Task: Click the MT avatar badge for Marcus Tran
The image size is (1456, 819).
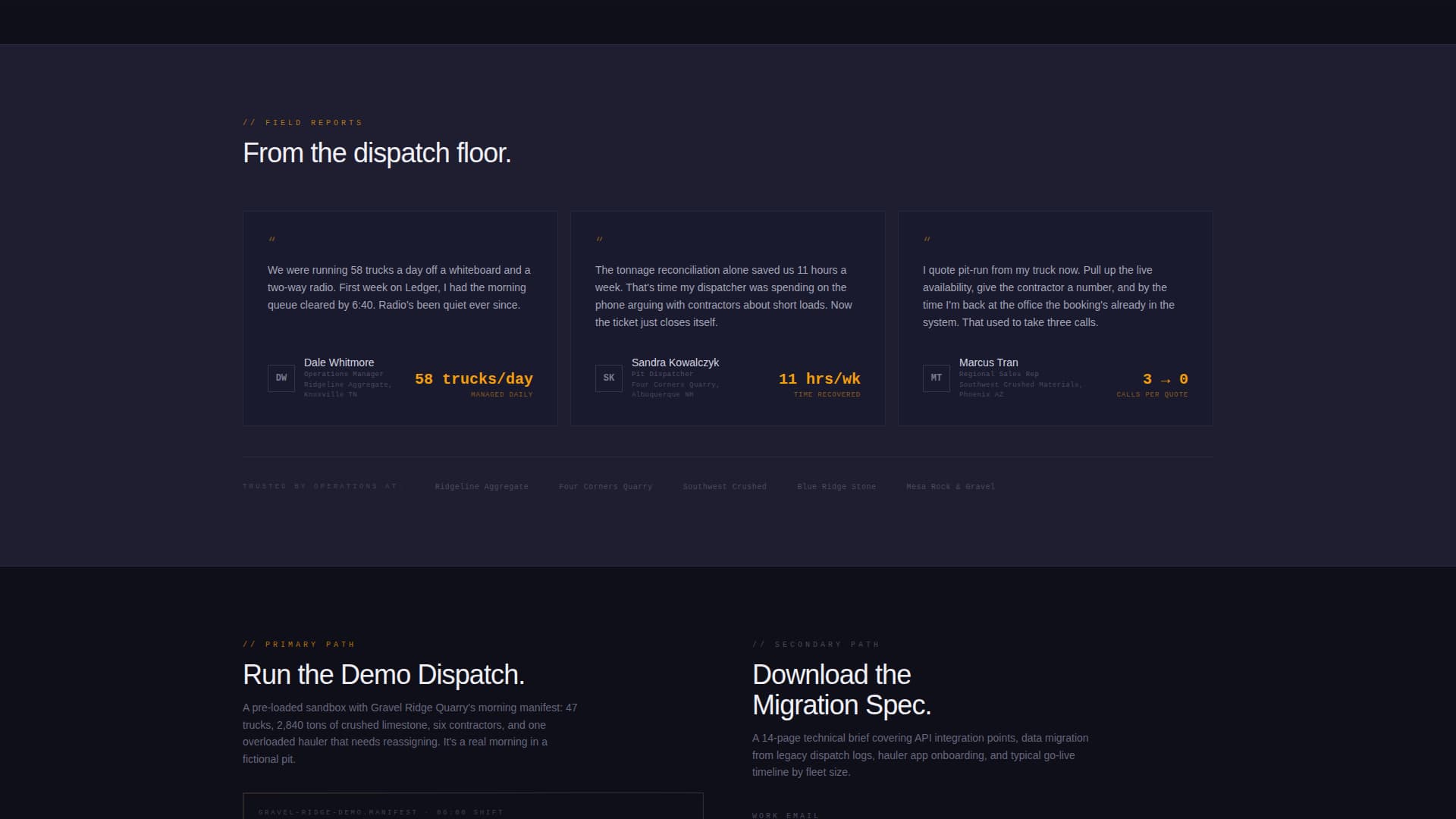Action: coord(937,378)
